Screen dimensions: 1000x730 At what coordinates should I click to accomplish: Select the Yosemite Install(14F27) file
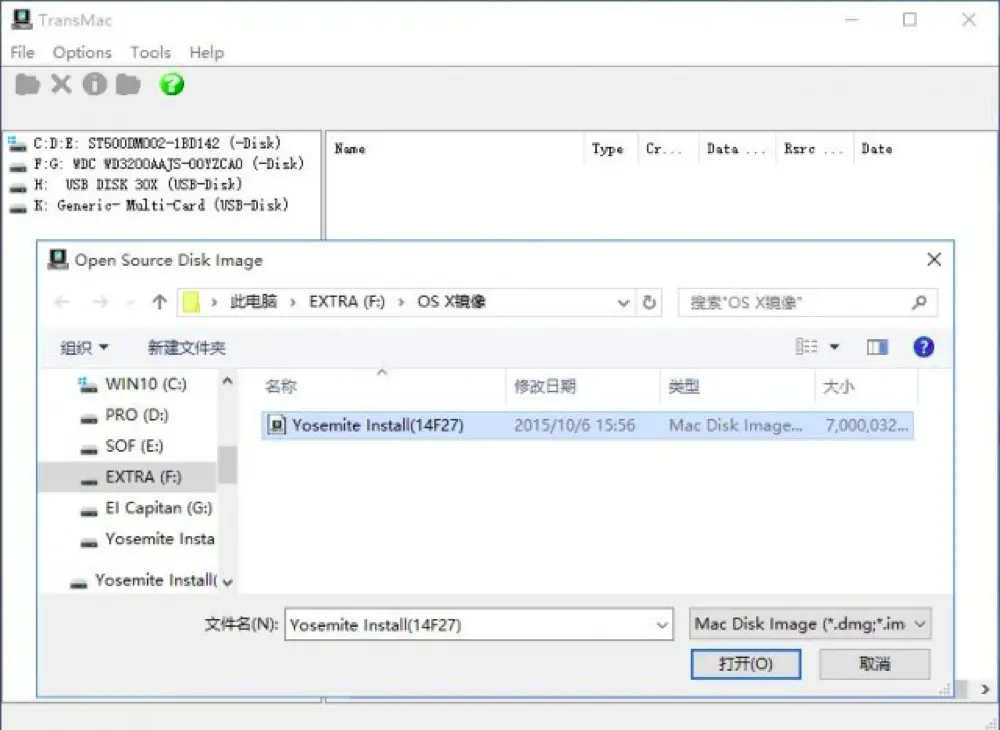pyautogui.click(x=587, y=425)
